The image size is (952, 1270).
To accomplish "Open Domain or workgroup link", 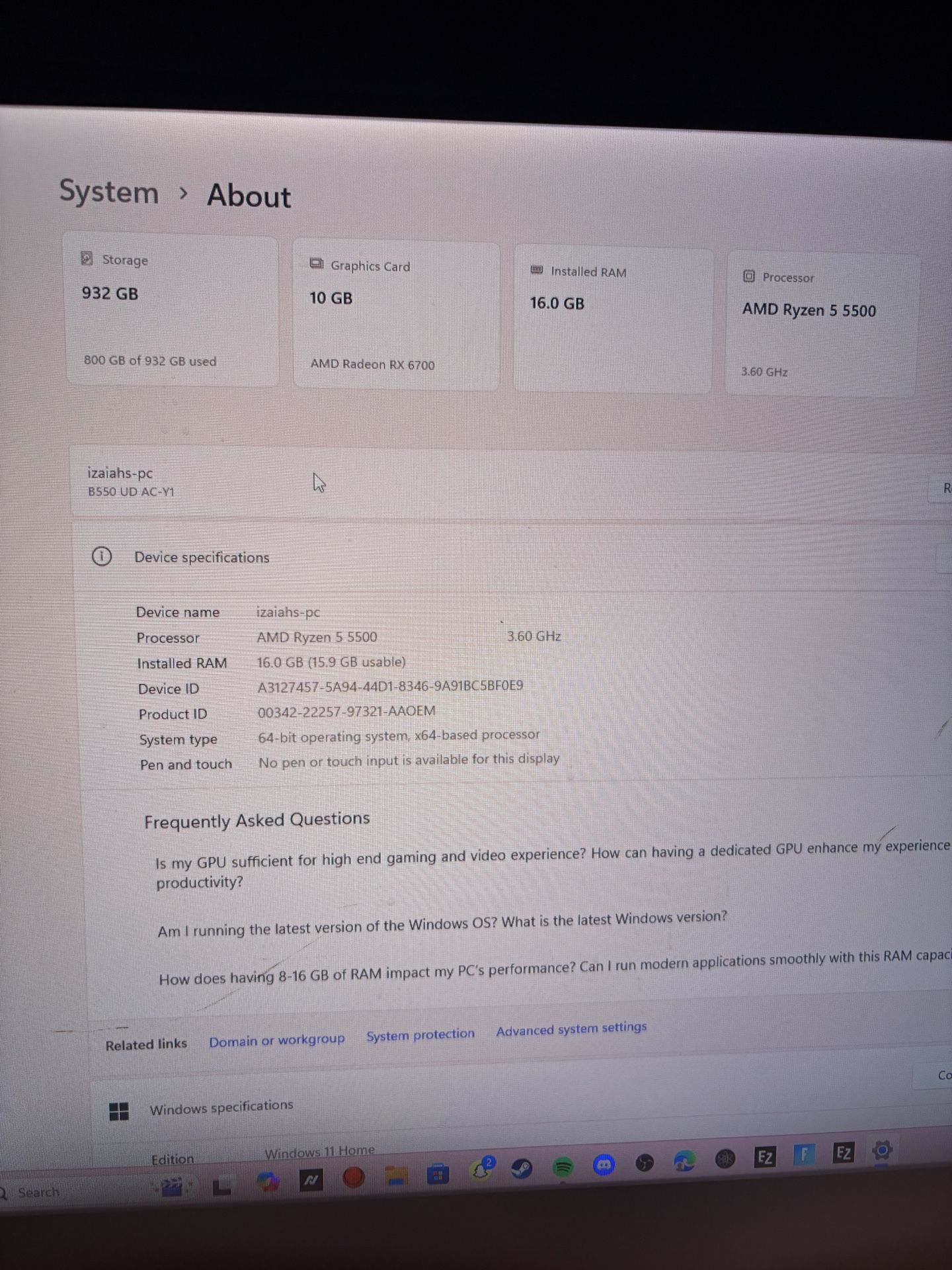I will pyautogui.click(x=277, y=1040).
